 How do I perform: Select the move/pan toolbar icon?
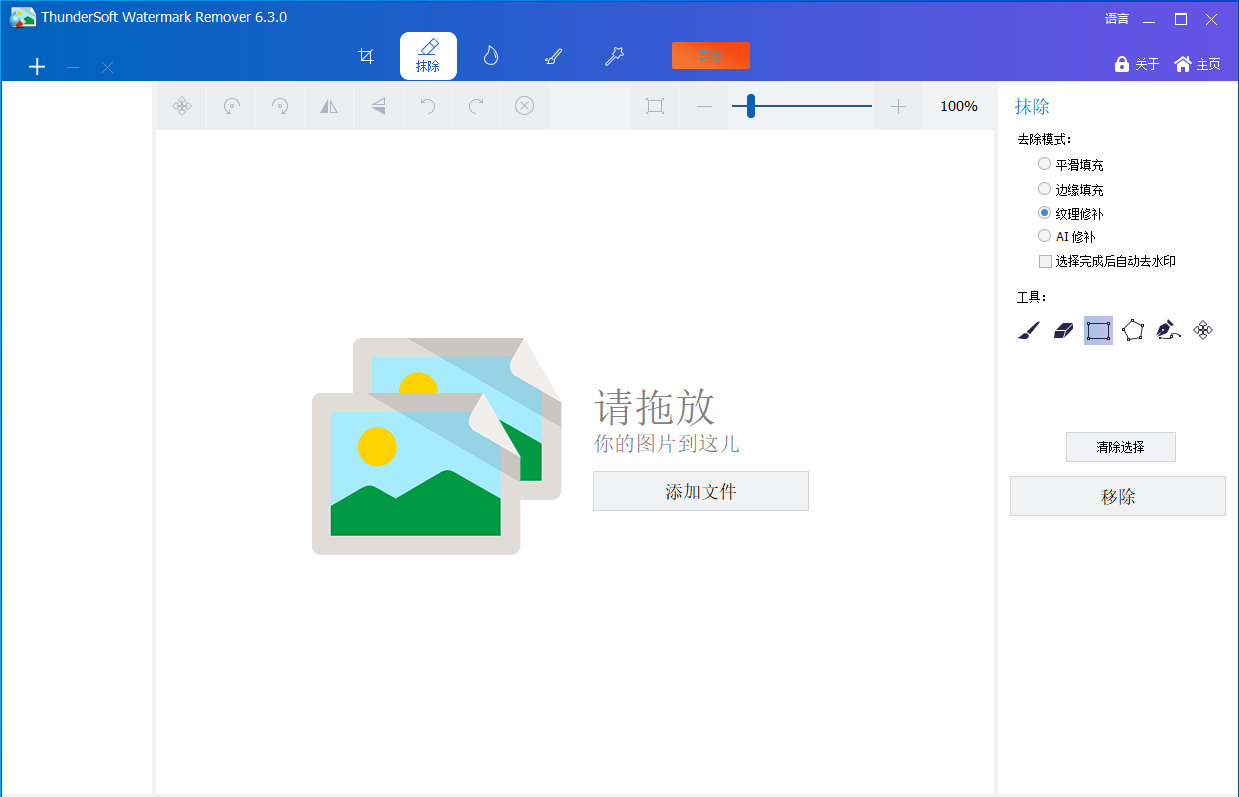(182, 106)
